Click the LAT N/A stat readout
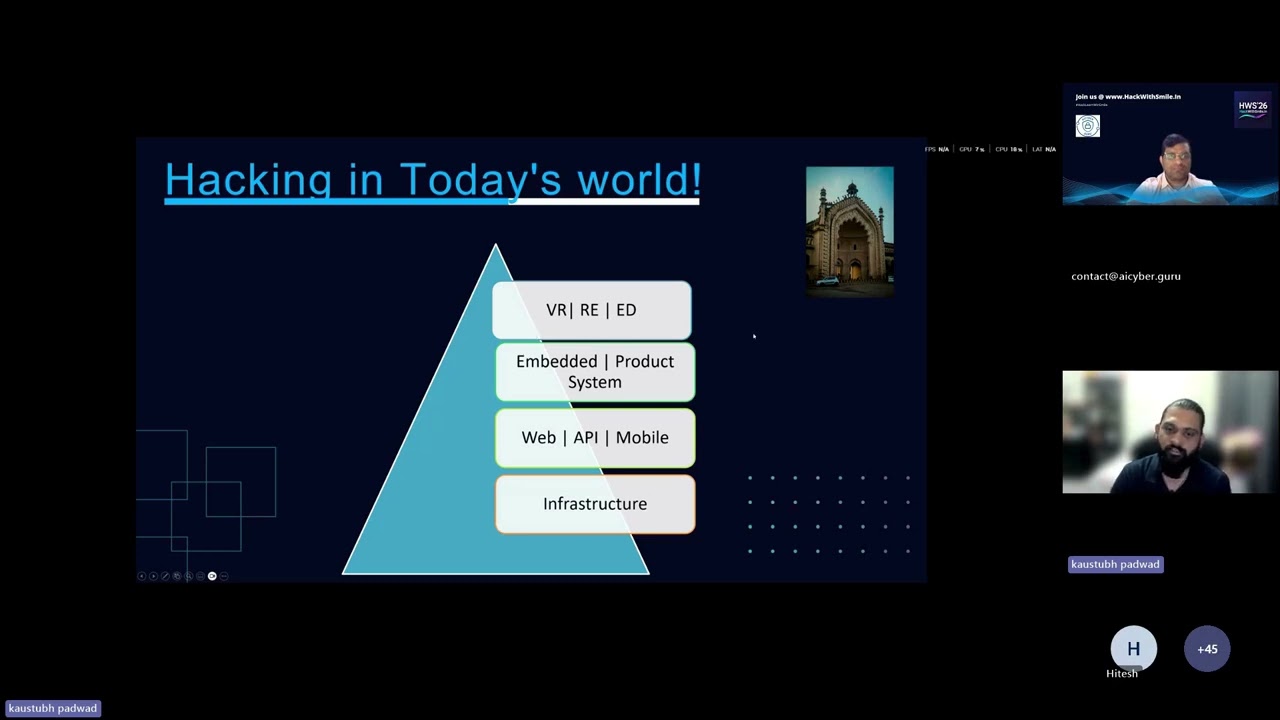This screenshot has width=1280, height=720. 1044,149
